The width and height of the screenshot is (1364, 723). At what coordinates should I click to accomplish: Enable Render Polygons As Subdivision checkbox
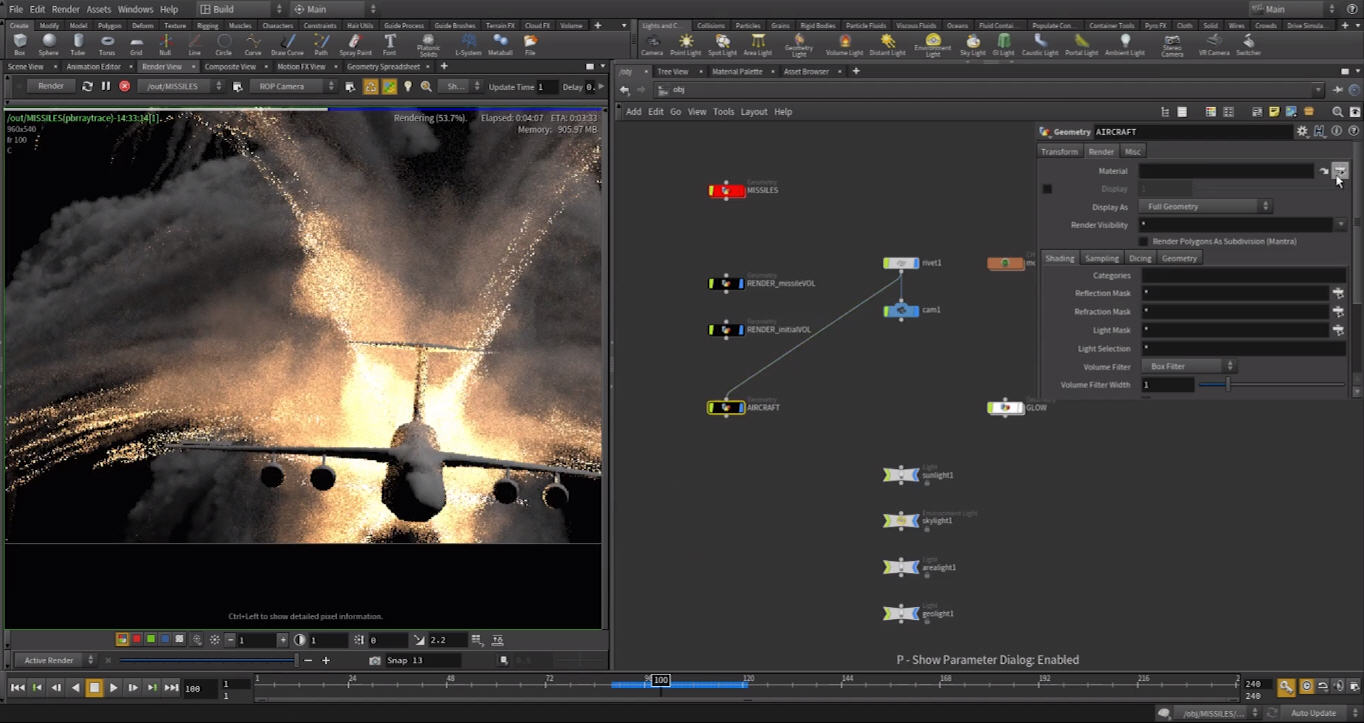coord(1144,241)
